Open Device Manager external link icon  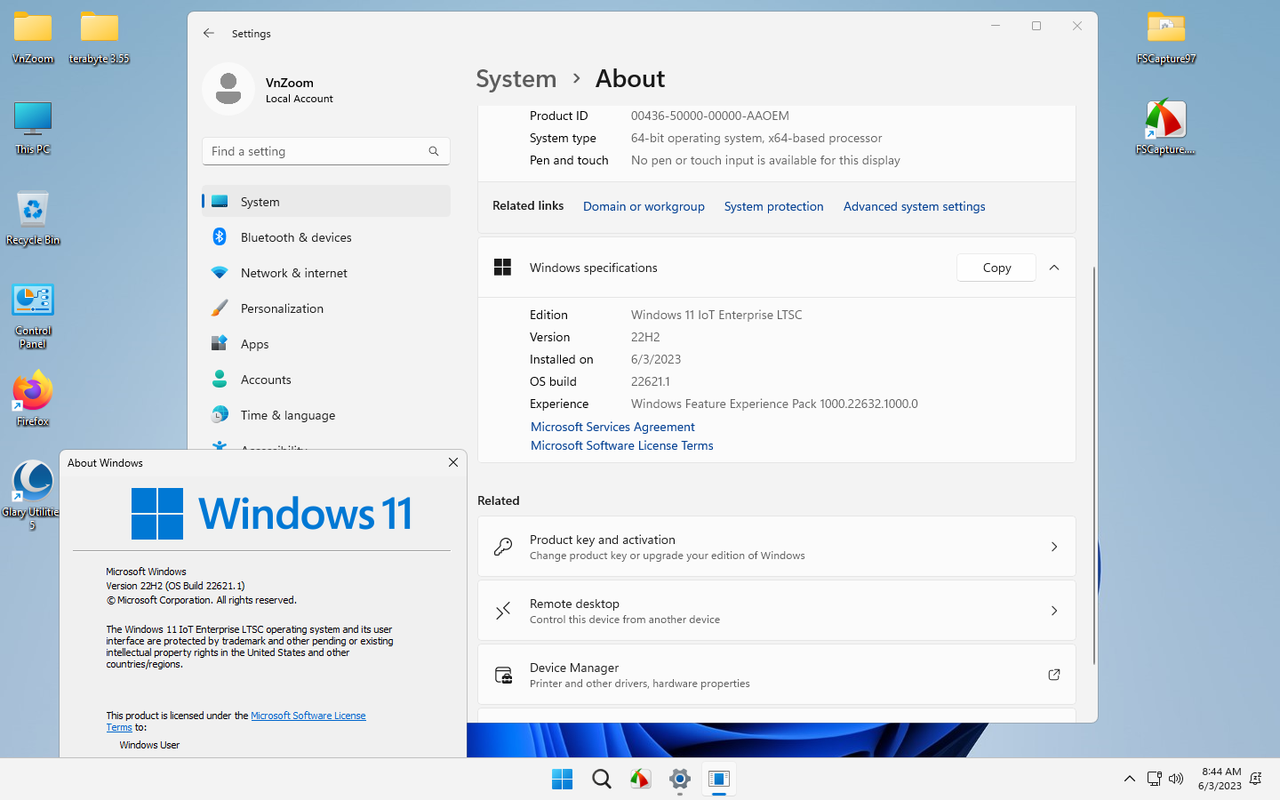pyautogui.click(x=1054, y=675)
